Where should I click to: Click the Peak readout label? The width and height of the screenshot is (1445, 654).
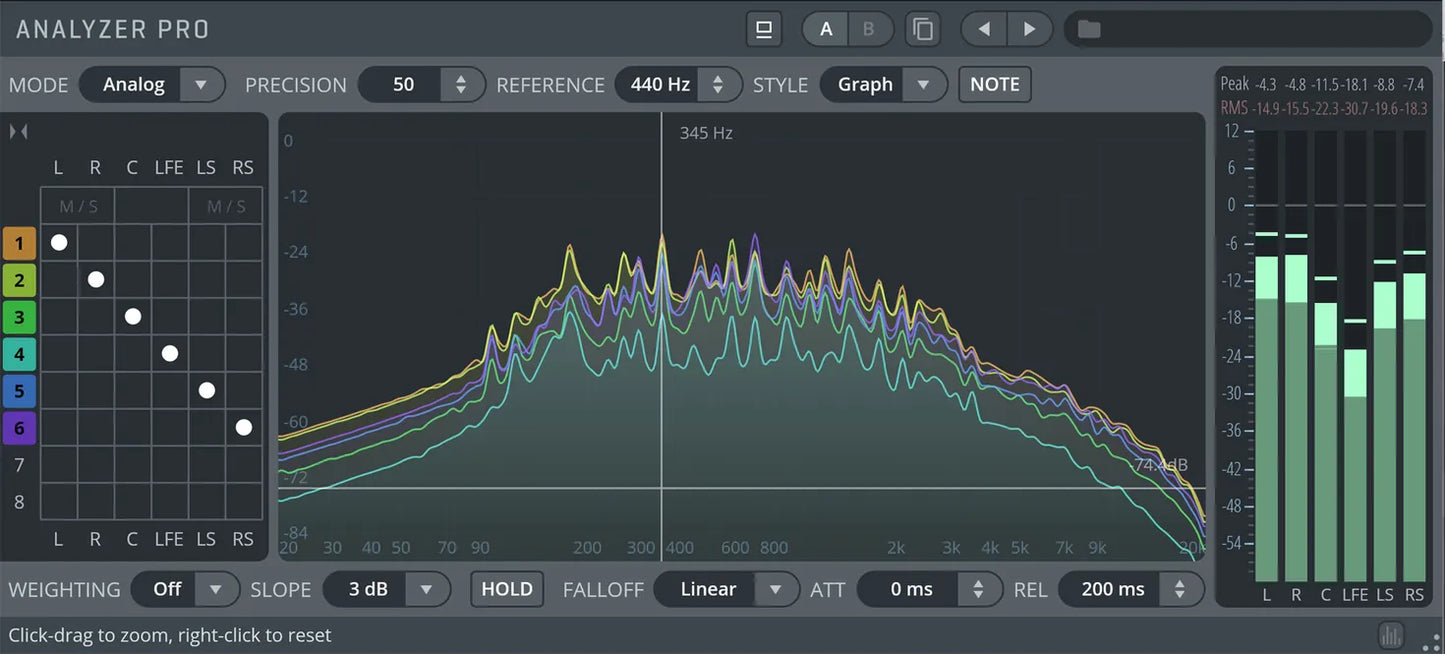coord(1235,84)
